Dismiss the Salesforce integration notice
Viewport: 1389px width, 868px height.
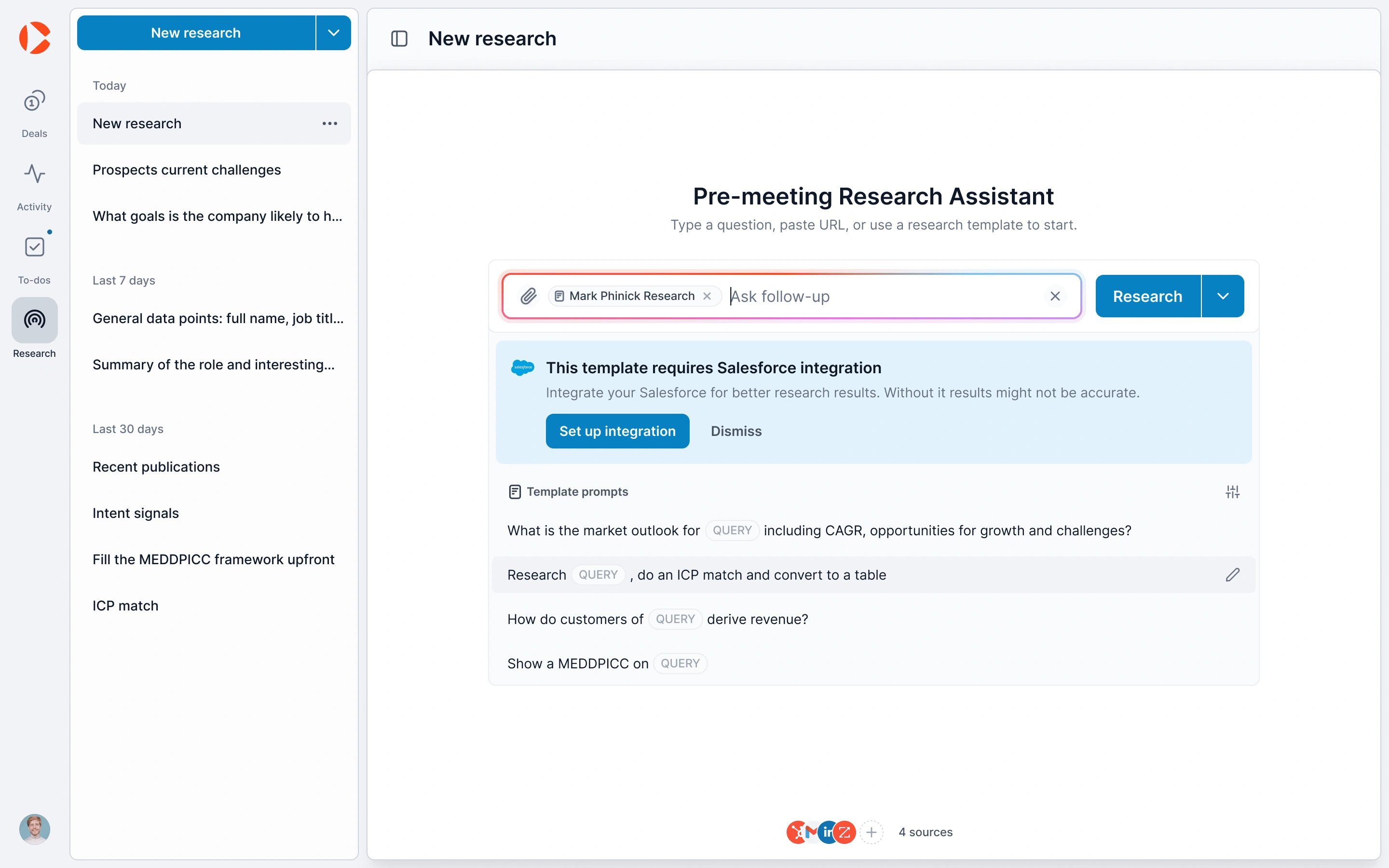pyautogui.click(x=736, y=431)
